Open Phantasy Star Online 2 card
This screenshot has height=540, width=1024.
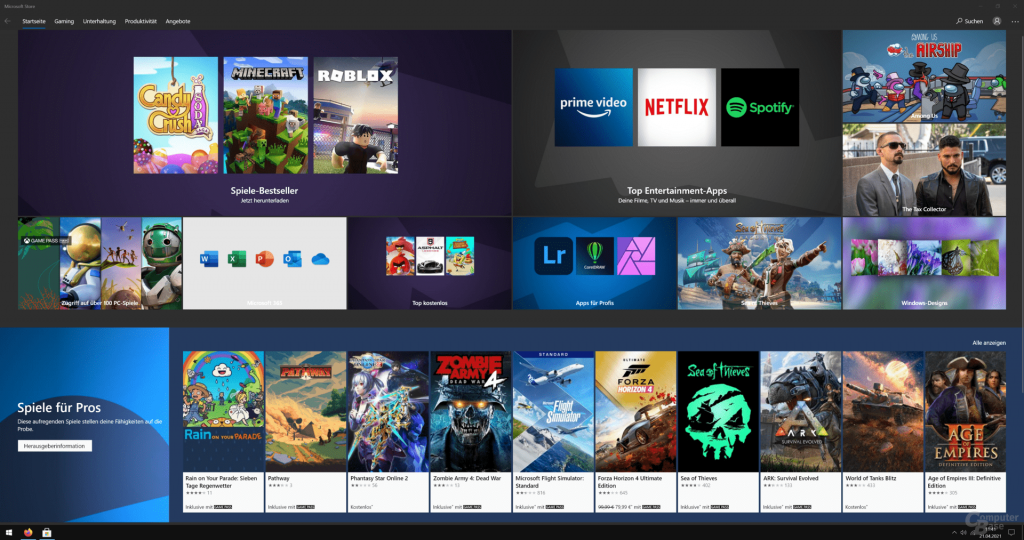point(388,432)
